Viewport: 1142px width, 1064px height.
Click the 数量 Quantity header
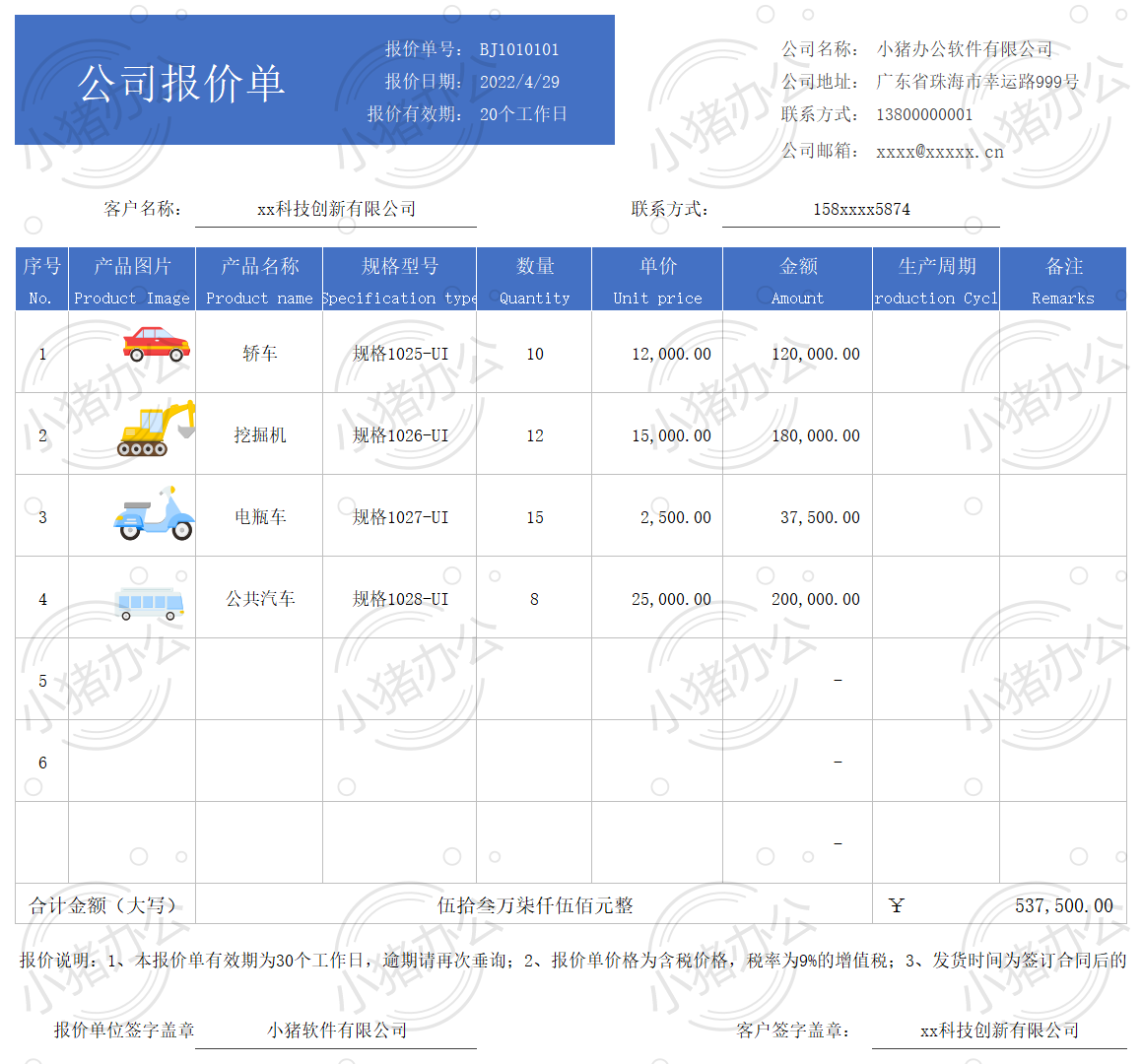pos(535,280)
